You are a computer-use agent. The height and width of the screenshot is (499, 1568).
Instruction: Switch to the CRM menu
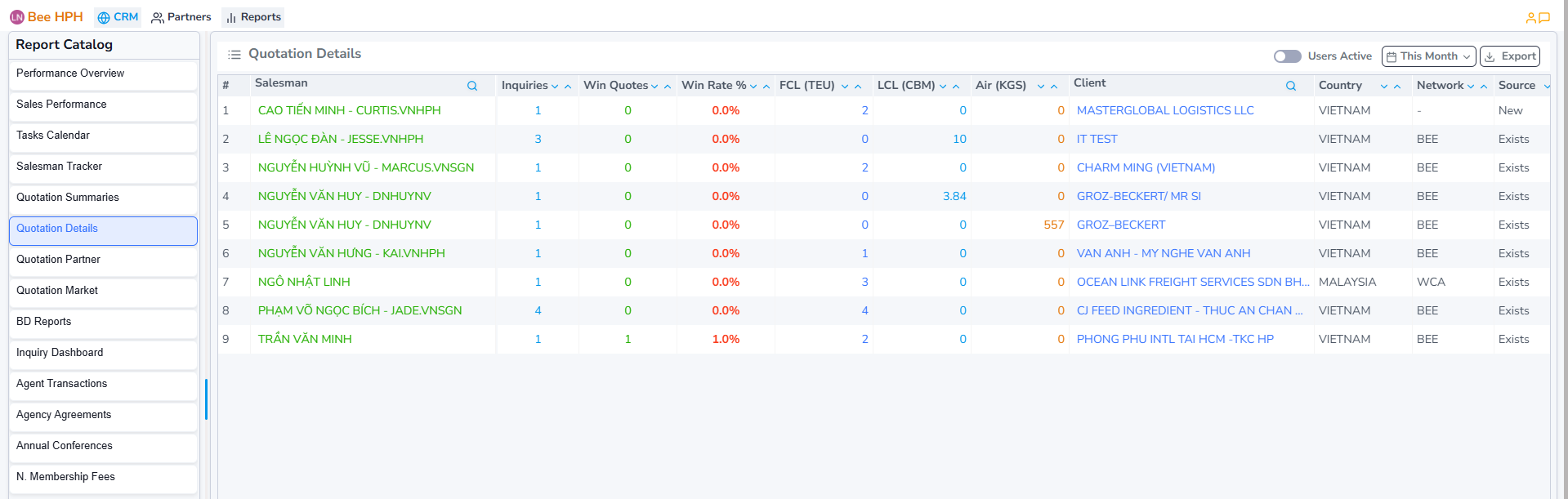[118, 17]
